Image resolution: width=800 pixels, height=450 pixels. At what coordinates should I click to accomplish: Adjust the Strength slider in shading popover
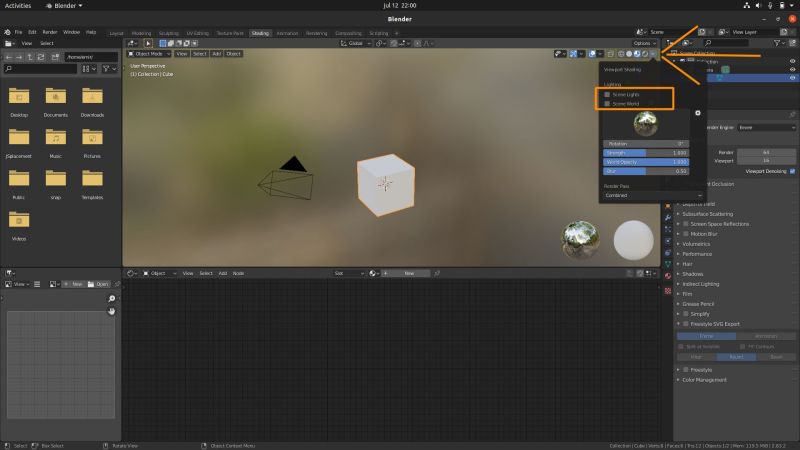[646, 153]
